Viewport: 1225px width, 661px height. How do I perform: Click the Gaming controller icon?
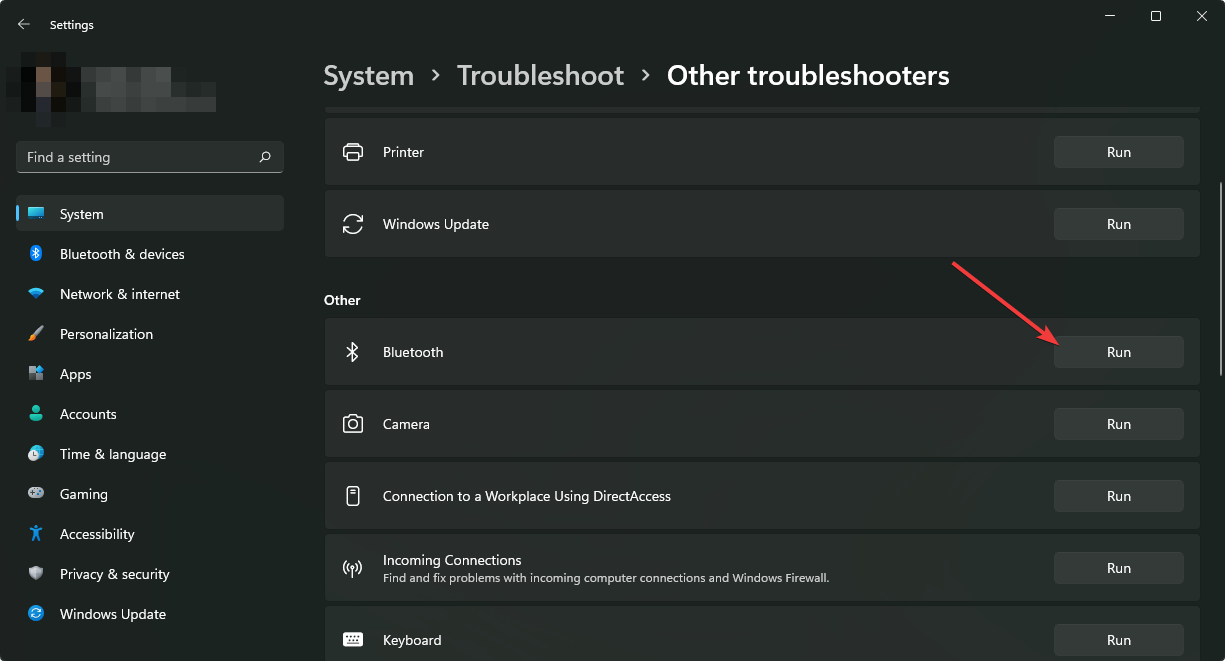[x=36, y=494]
